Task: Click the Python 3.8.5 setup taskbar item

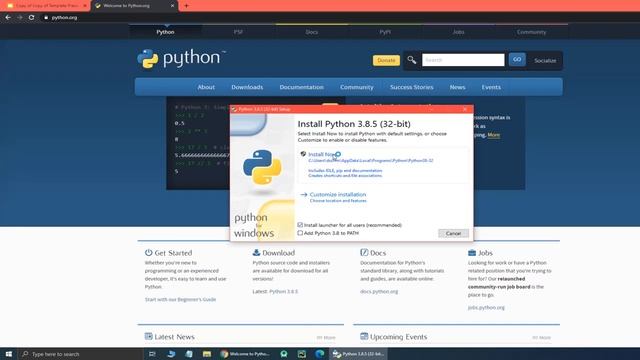Action: [x=358, y=354]
